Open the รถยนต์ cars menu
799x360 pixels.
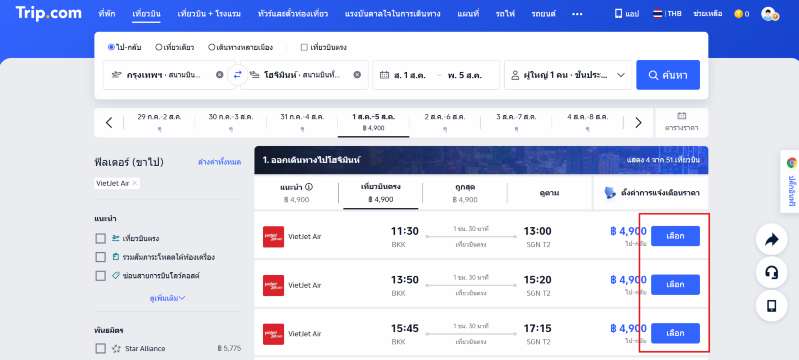point(543,14)
